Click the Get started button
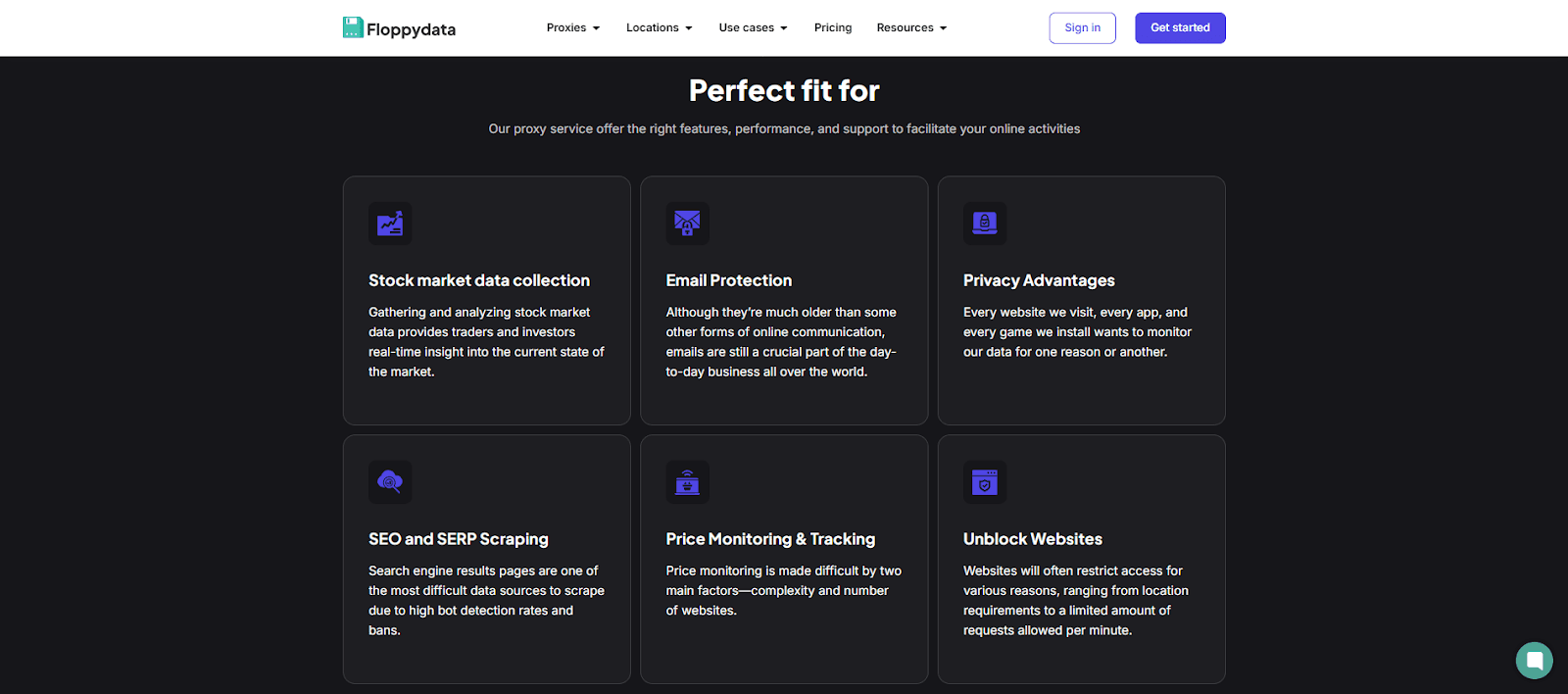This screenshot has width=1568, height=694. pos(1180,27)
